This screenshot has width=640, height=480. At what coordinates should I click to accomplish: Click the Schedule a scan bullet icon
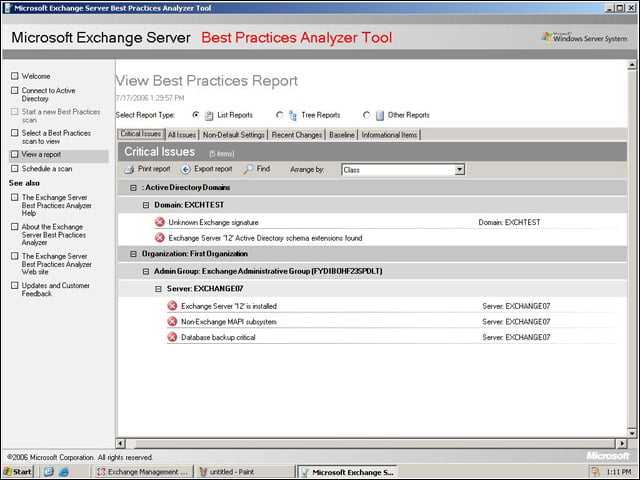click(x=15, y=168)
